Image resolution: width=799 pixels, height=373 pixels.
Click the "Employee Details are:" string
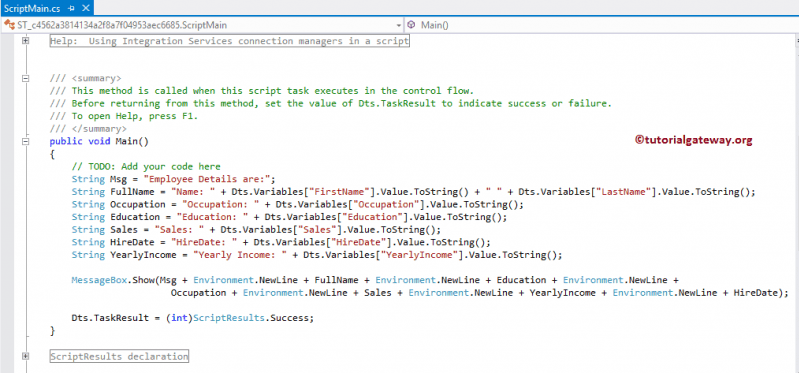coord(207,179)
